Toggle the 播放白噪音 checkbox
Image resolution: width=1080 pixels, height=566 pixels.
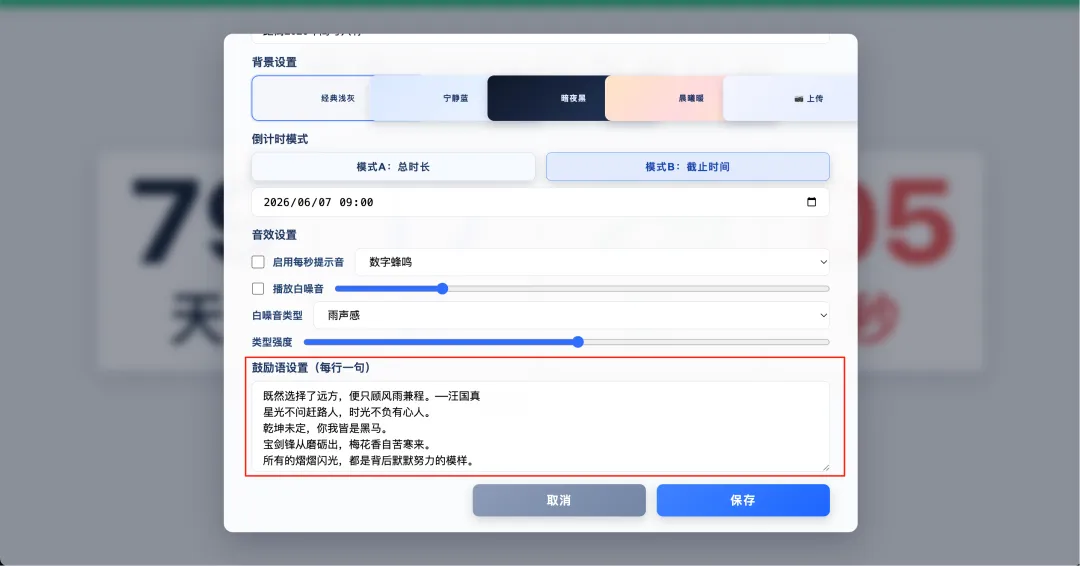click(x=258, y=289)
